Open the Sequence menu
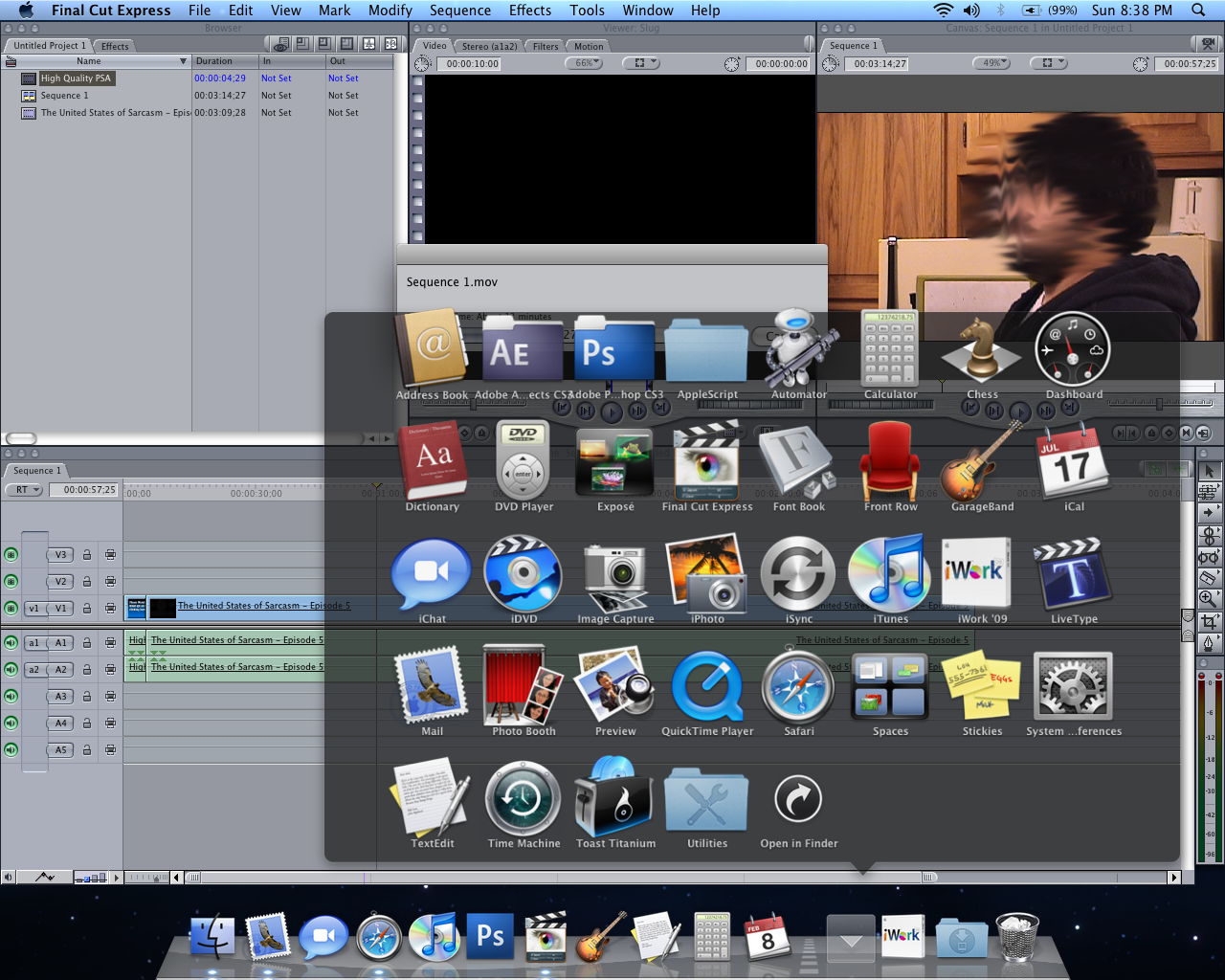The height and width of the screenshot is (980, 1225). click(x=460, y=11)
